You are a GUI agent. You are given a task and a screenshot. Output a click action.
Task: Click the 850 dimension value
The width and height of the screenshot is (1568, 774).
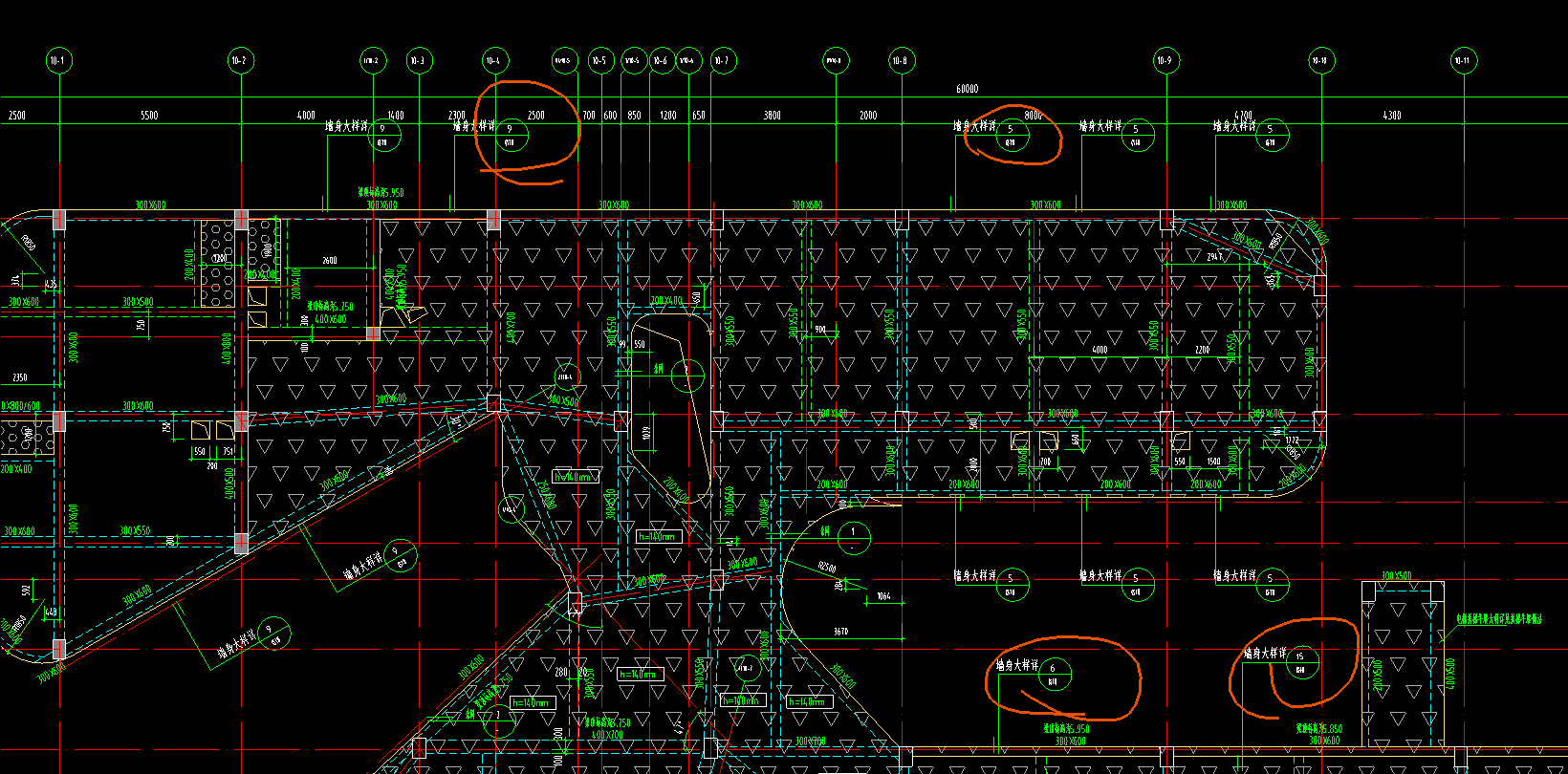pos(634,116)
